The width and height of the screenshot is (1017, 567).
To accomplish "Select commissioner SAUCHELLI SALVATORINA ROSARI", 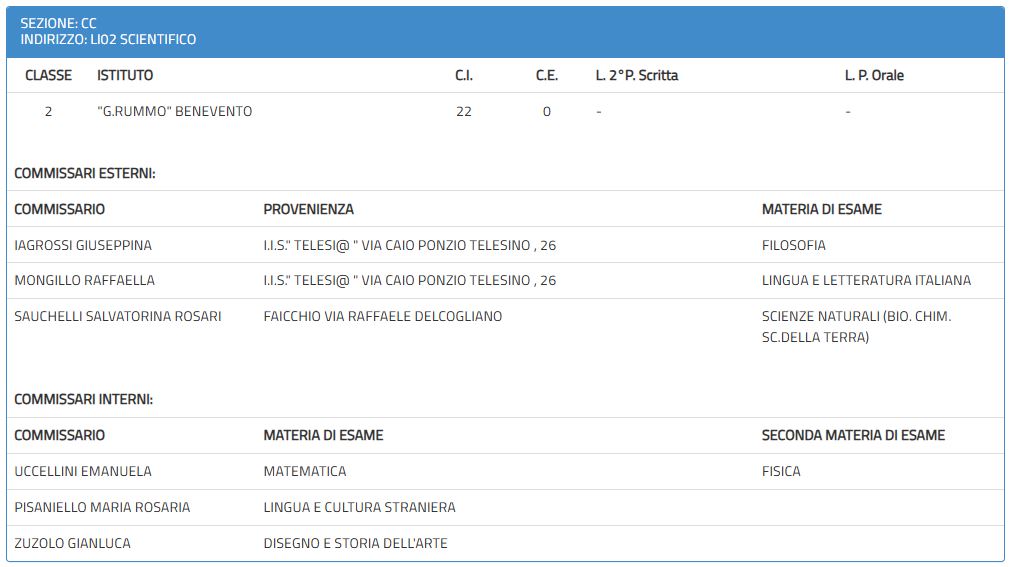I will pos(118,317).
